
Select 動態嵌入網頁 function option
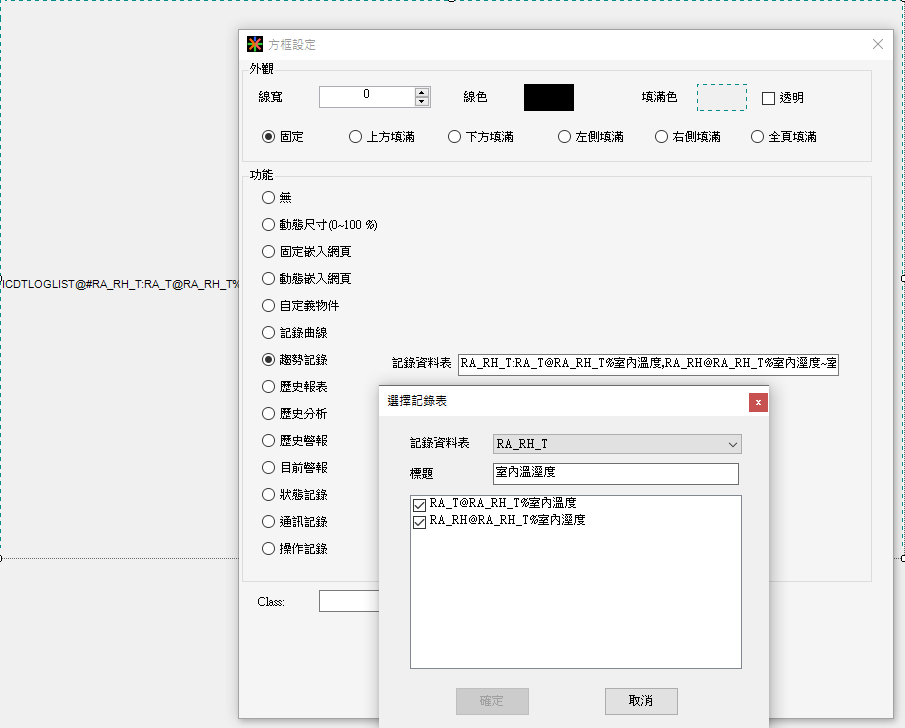pos(268,278)
